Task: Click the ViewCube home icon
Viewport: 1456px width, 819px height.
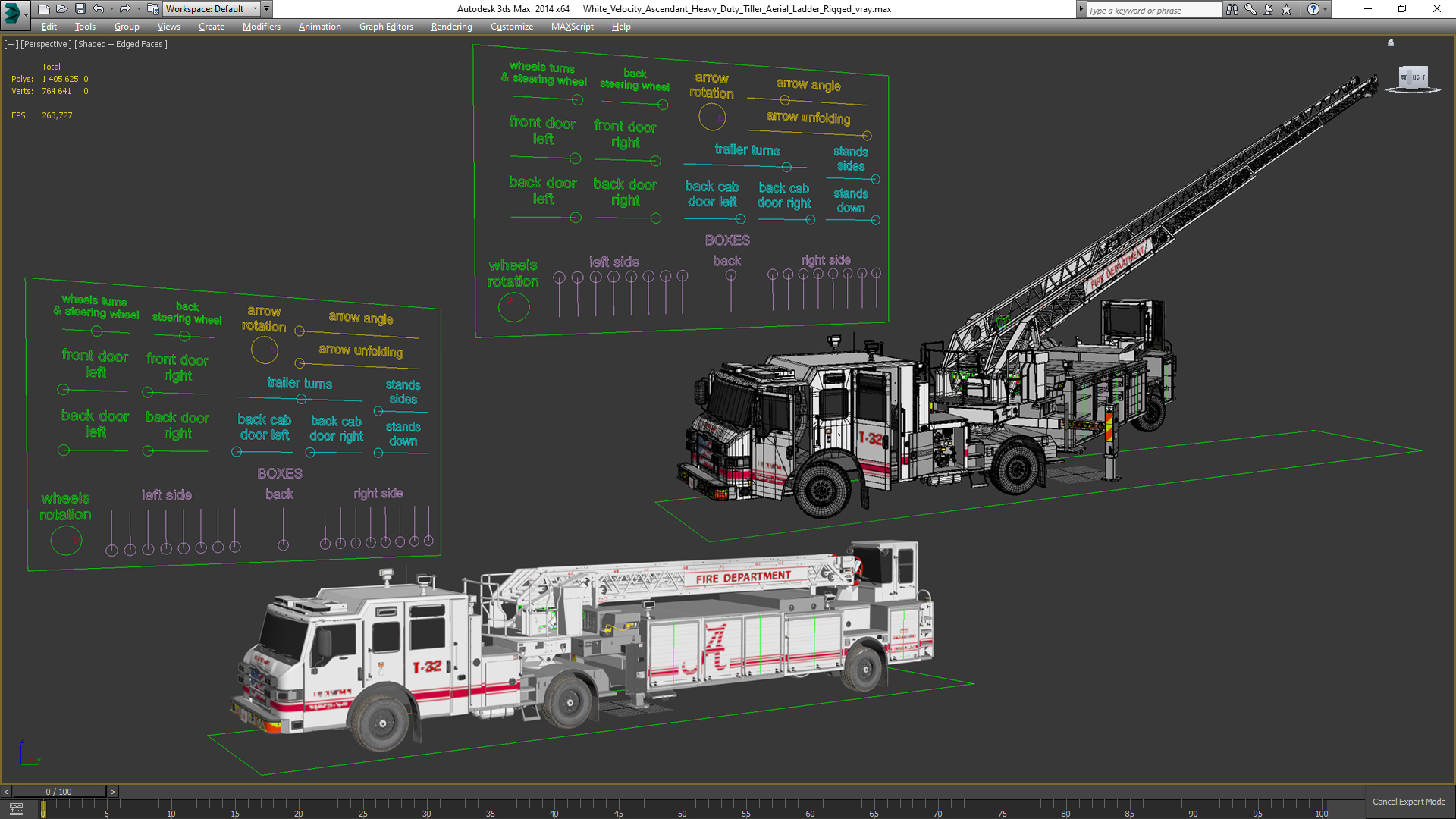Action: (x=1391, y=43)
